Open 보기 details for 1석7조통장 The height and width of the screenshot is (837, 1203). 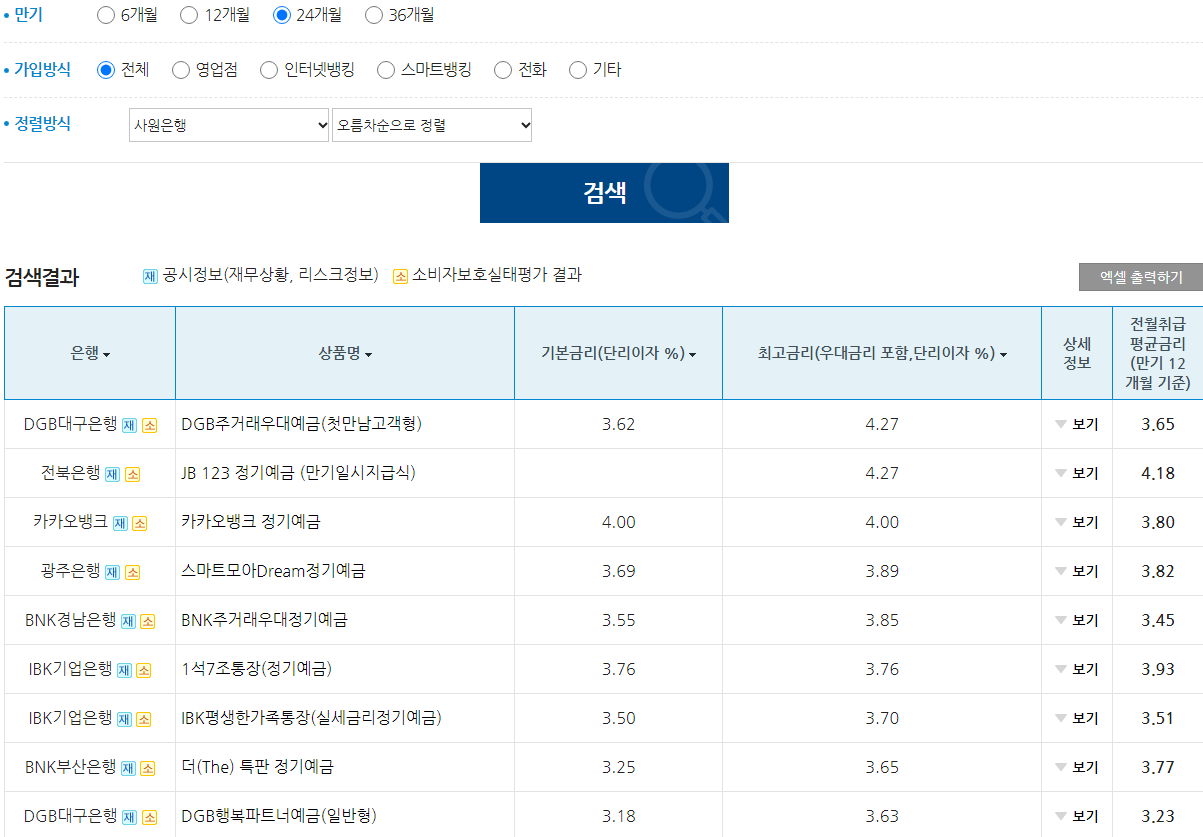click(x=1077, y=669)
